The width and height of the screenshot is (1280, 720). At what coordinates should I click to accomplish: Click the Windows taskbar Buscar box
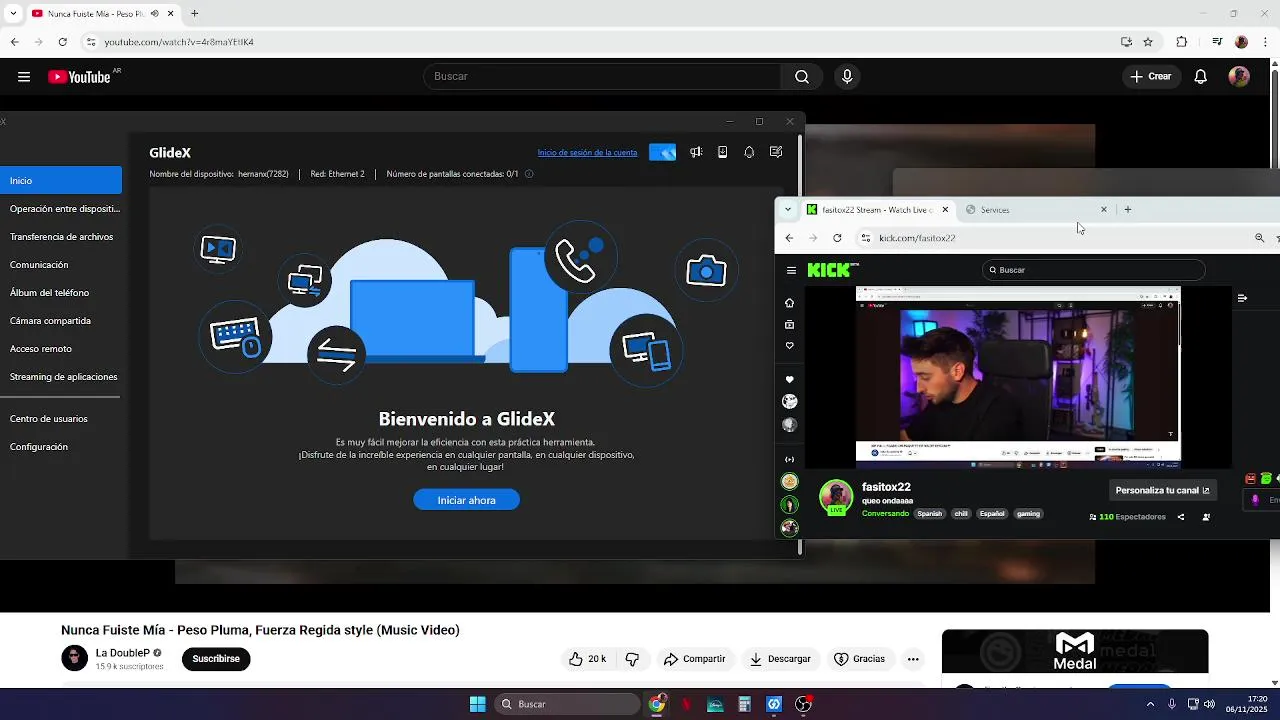[567, 704]
